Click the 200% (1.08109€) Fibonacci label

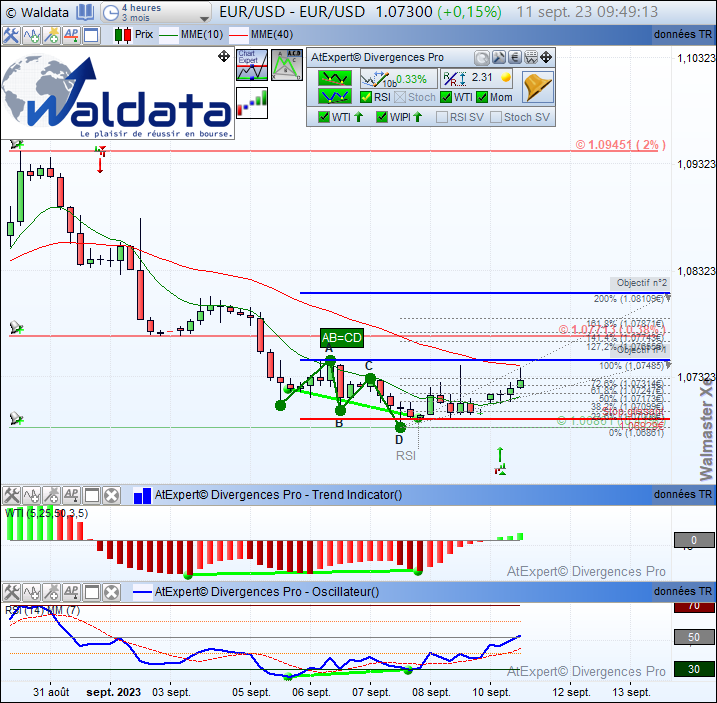(x=628, y=299)
